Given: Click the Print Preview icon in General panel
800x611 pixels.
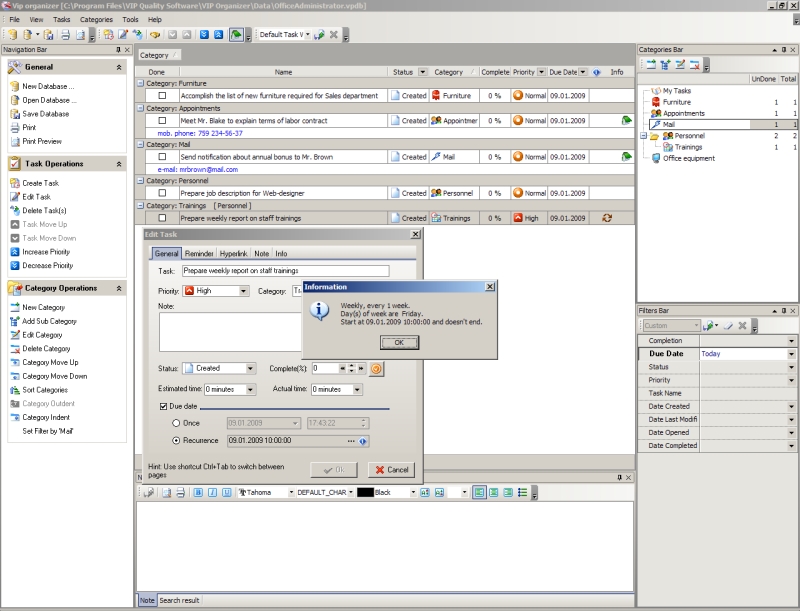Looking at the screenshot, I should (x=14, y=142).
